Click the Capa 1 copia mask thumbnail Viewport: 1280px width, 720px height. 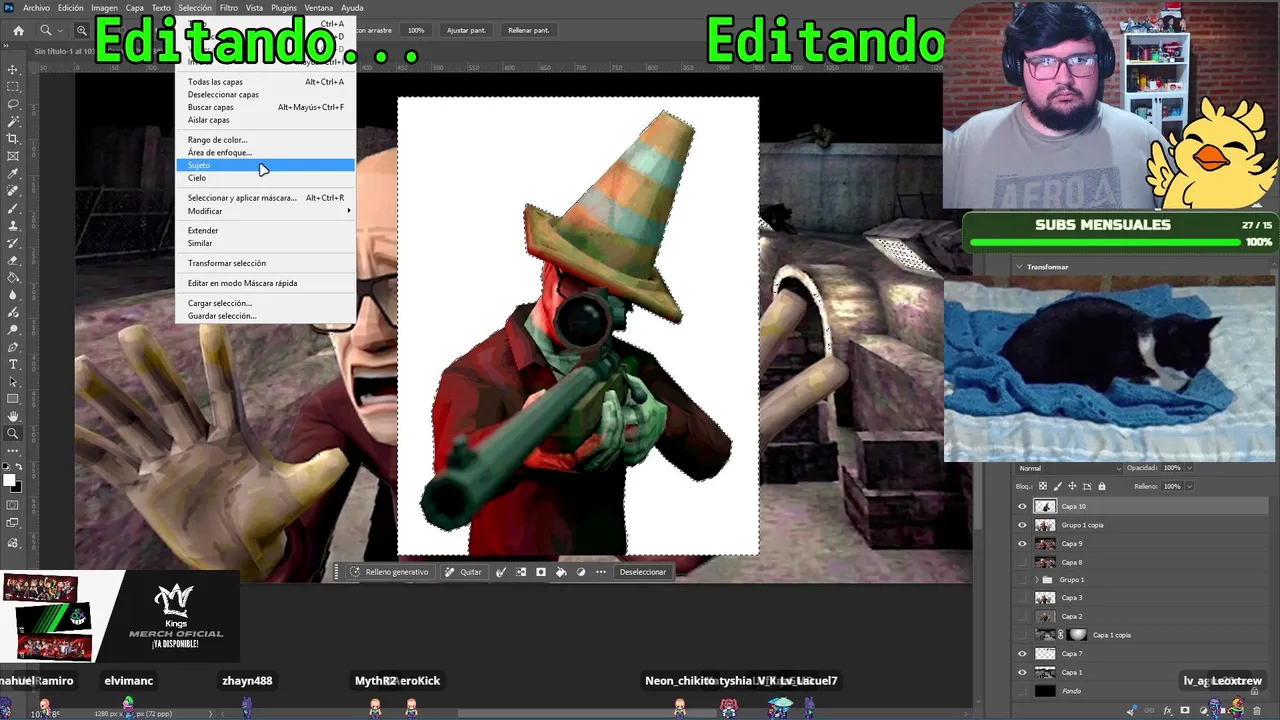[x=1077, y=635]
